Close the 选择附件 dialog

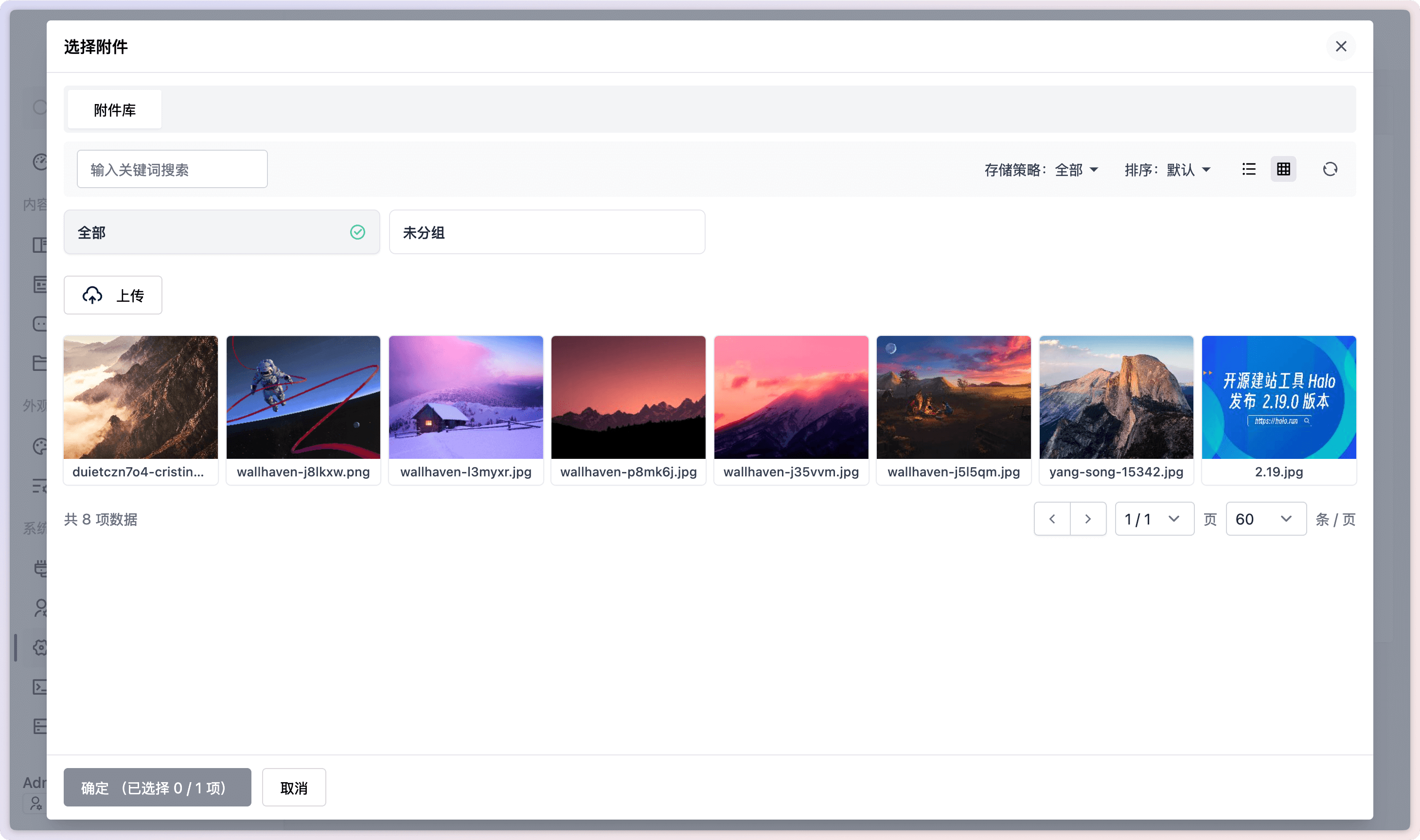1340,46
